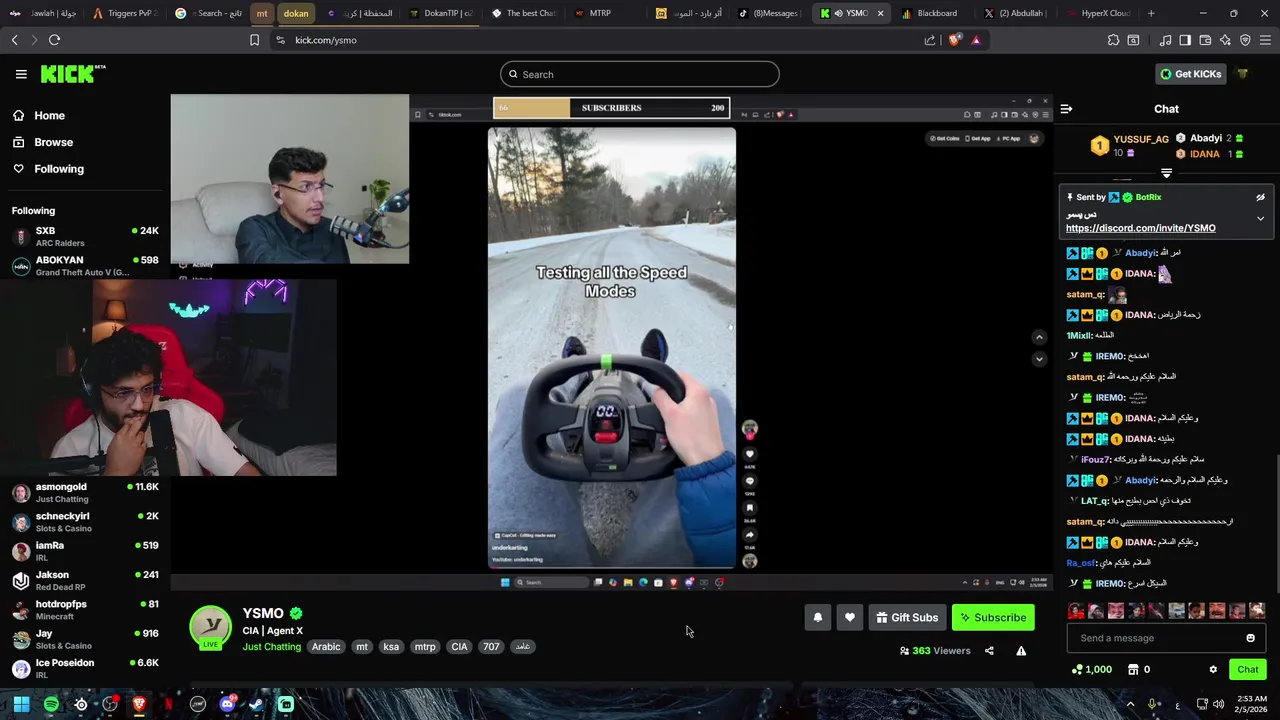Open Following in sidebar
Screen dimensions: 1280x720
pos(48,169)
